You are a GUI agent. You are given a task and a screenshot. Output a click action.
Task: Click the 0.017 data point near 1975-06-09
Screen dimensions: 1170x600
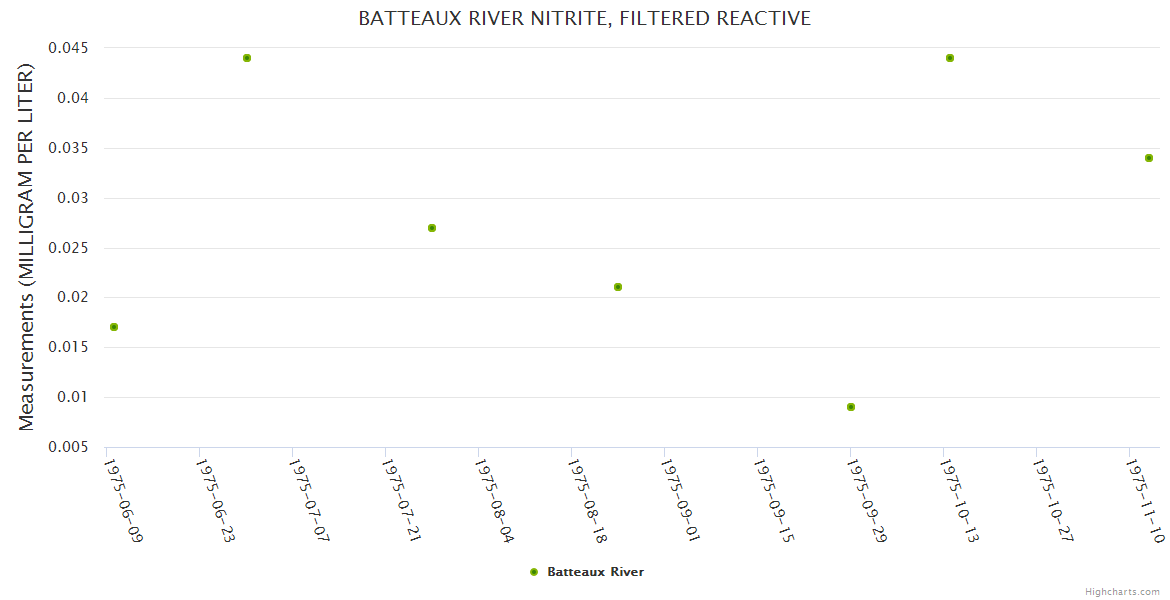[114, 327]
